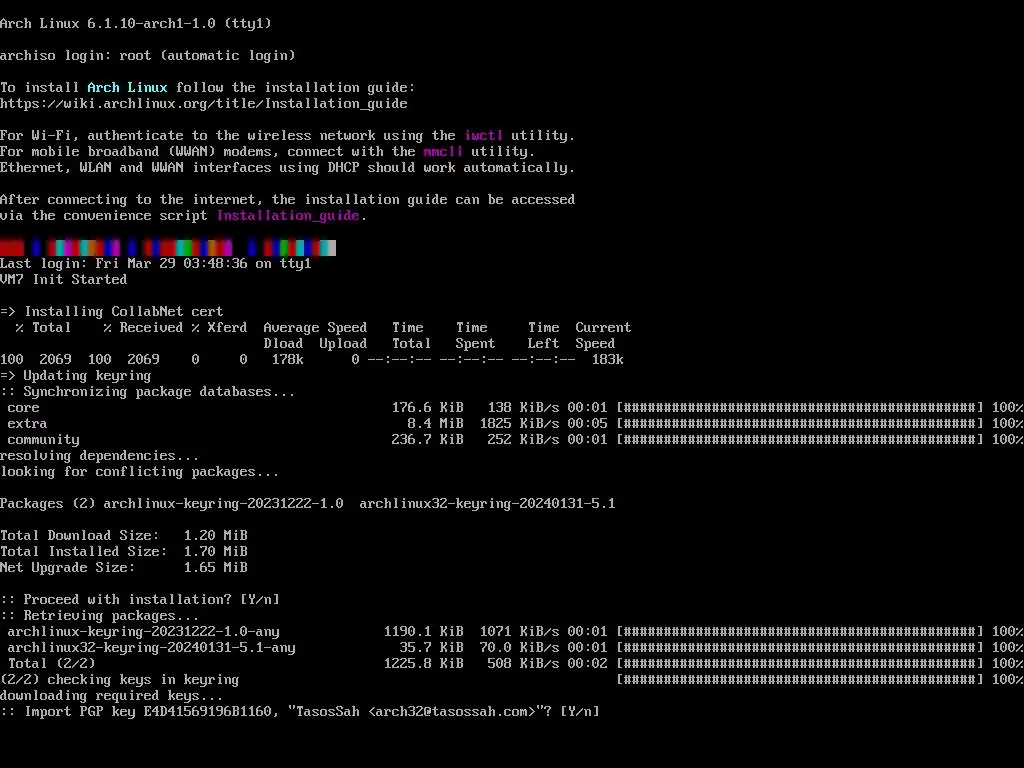Click the 183k current speed value
The width and height of the screenshot is (1024, 768).
pos(607,359)
